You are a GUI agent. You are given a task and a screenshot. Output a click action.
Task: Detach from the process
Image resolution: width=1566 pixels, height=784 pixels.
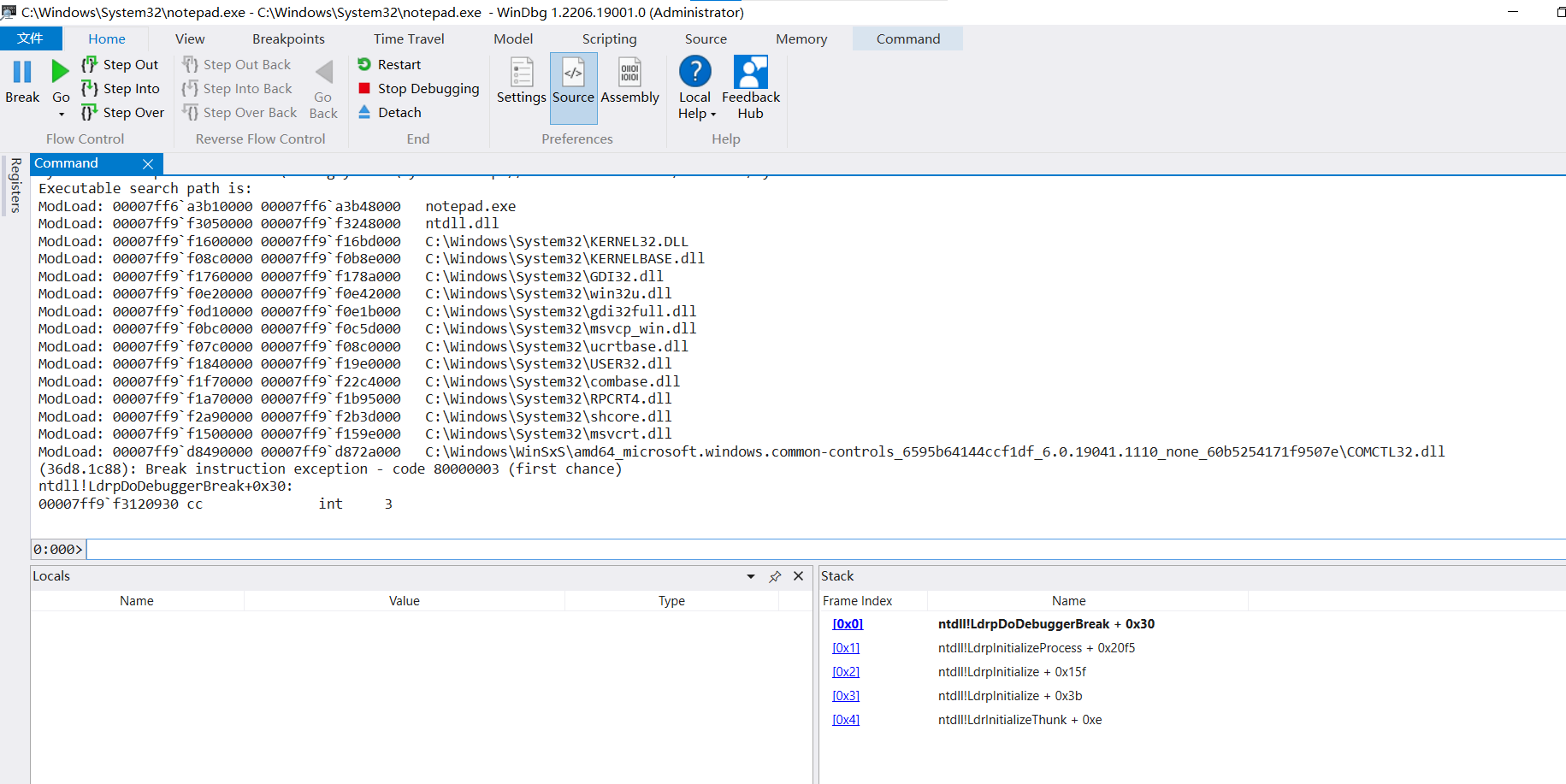(x=389, y=113)
